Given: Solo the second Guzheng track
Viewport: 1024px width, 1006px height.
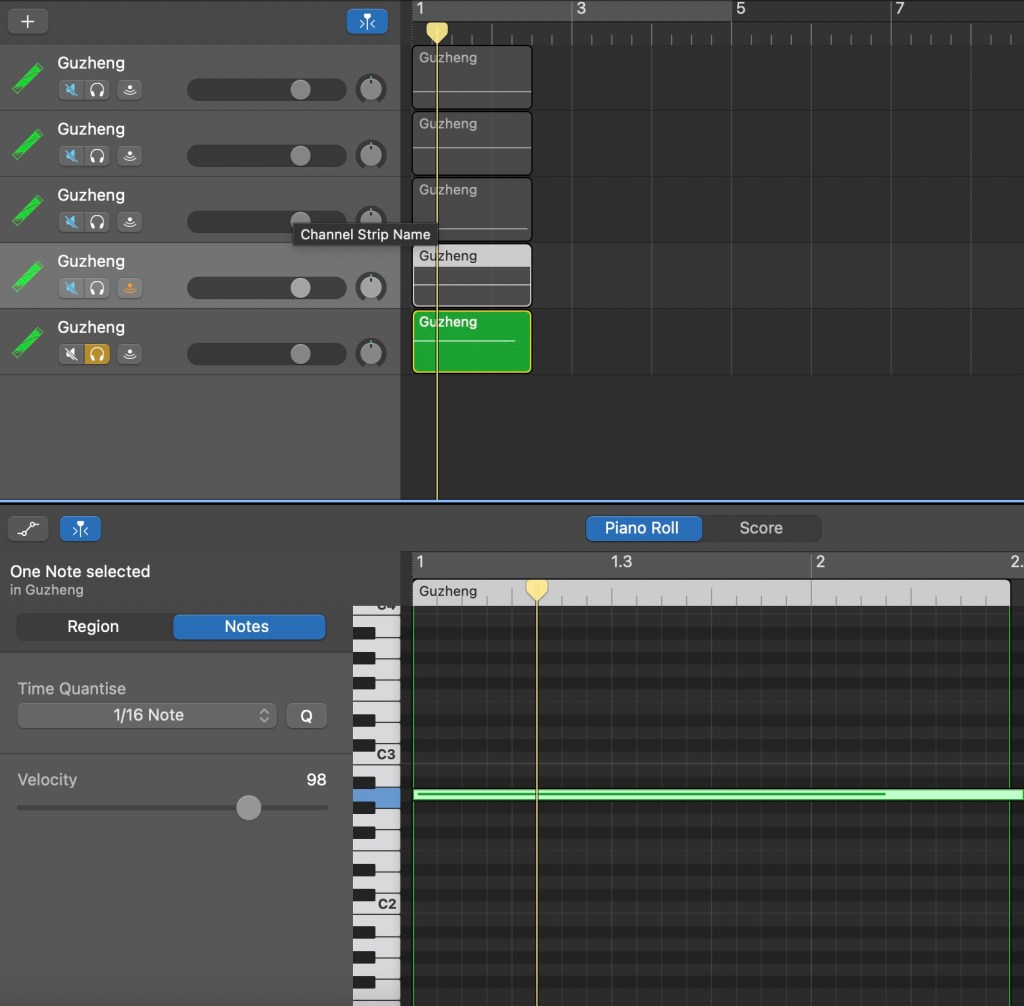Looking at the screenshot, I should point(97,156).
